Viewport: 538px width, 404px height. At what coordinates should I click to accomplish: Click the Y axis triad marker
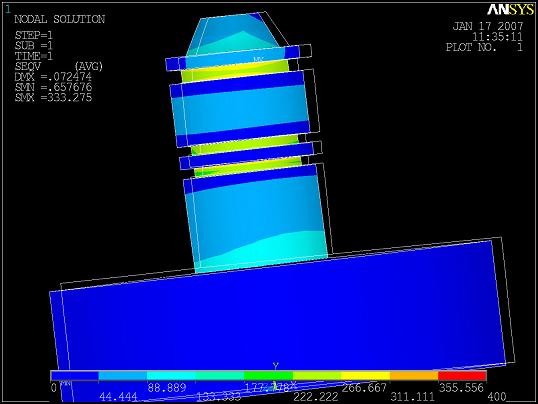276,366
